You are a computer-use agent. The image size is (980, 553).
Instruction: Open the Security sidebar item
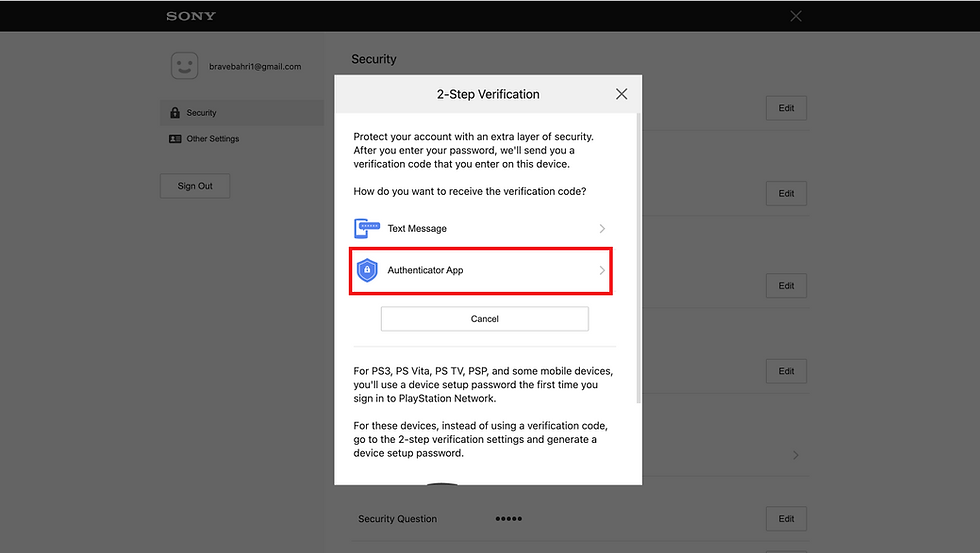click(242, 112)
